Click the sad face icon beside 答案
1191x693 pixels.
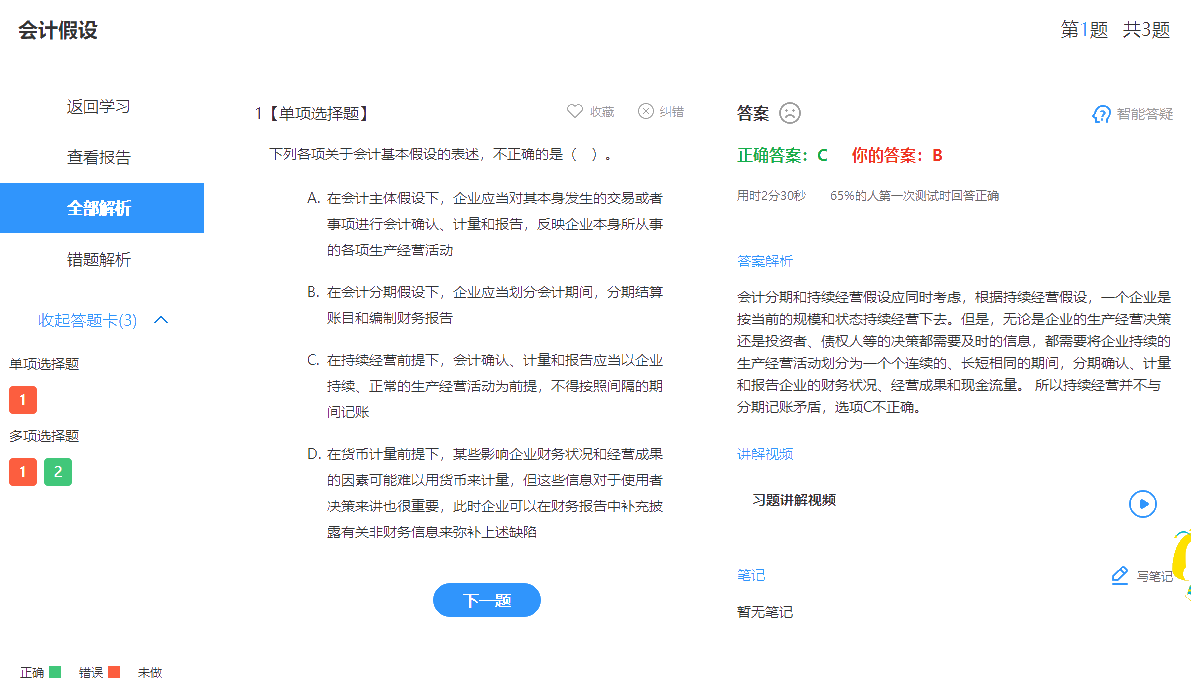pyautogui.click(x=790, y=113)
